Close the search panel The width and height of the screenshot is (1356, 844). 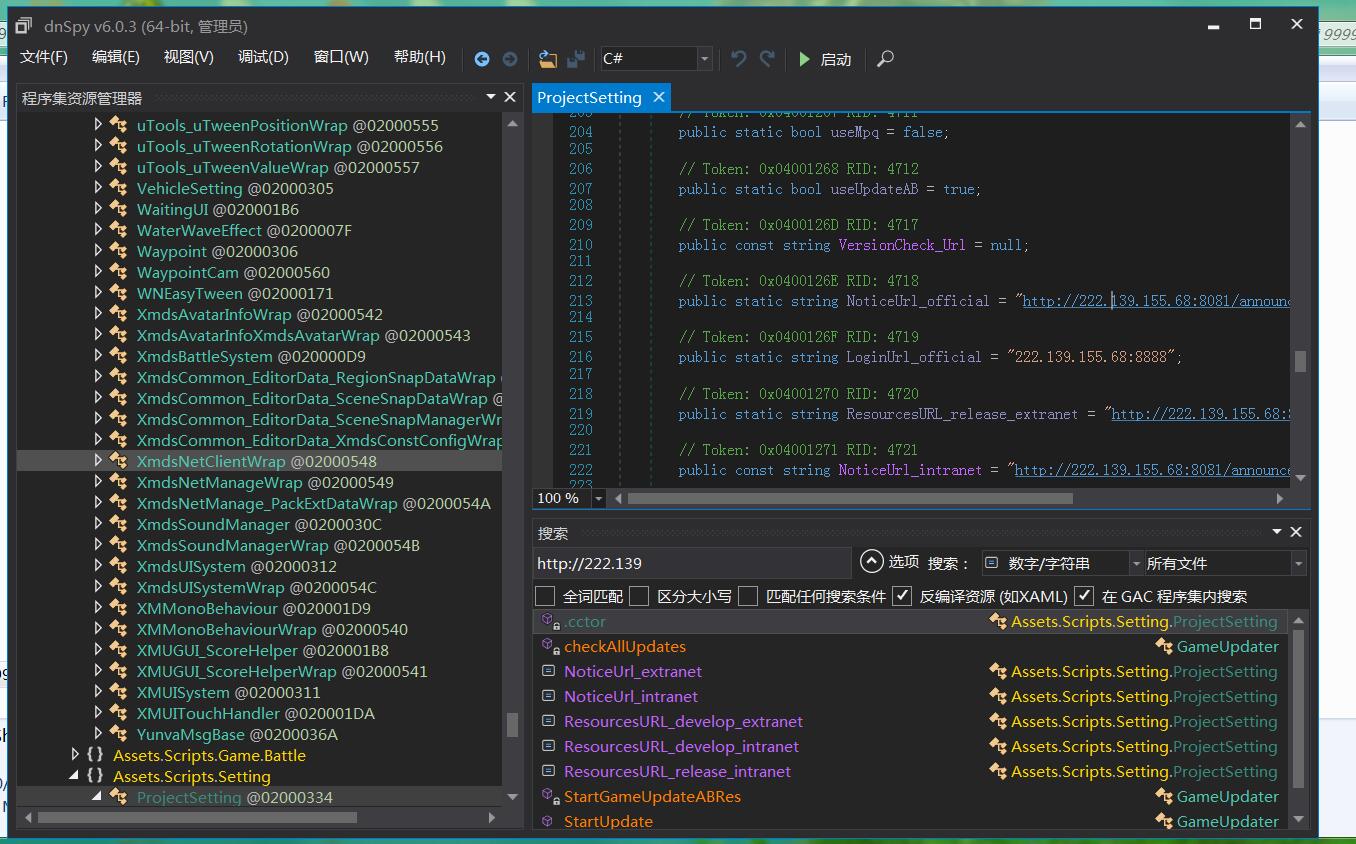(x=1296, y=532)
